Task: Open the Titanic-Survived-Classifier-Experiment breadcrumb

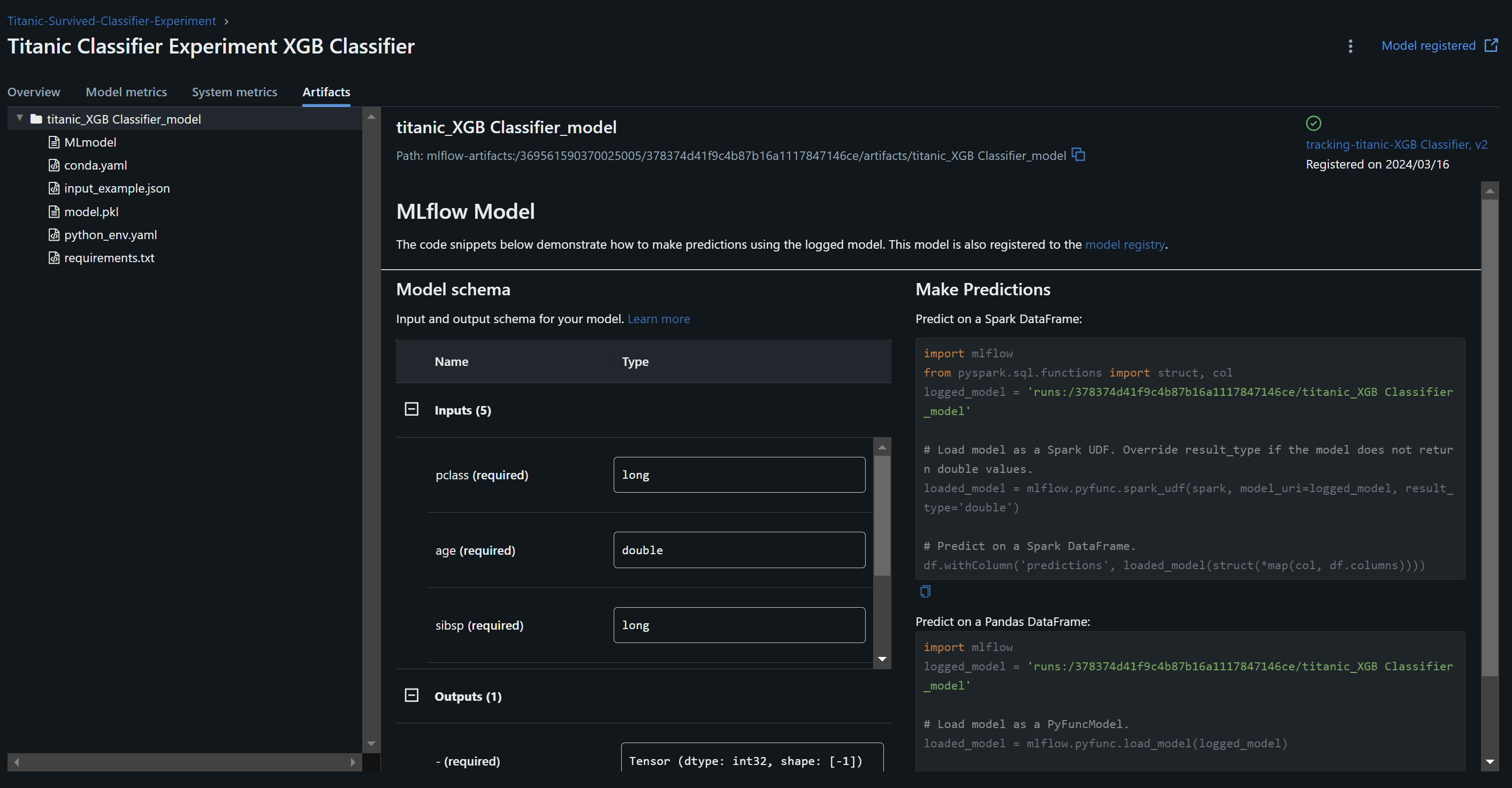Action: [111, 20]
